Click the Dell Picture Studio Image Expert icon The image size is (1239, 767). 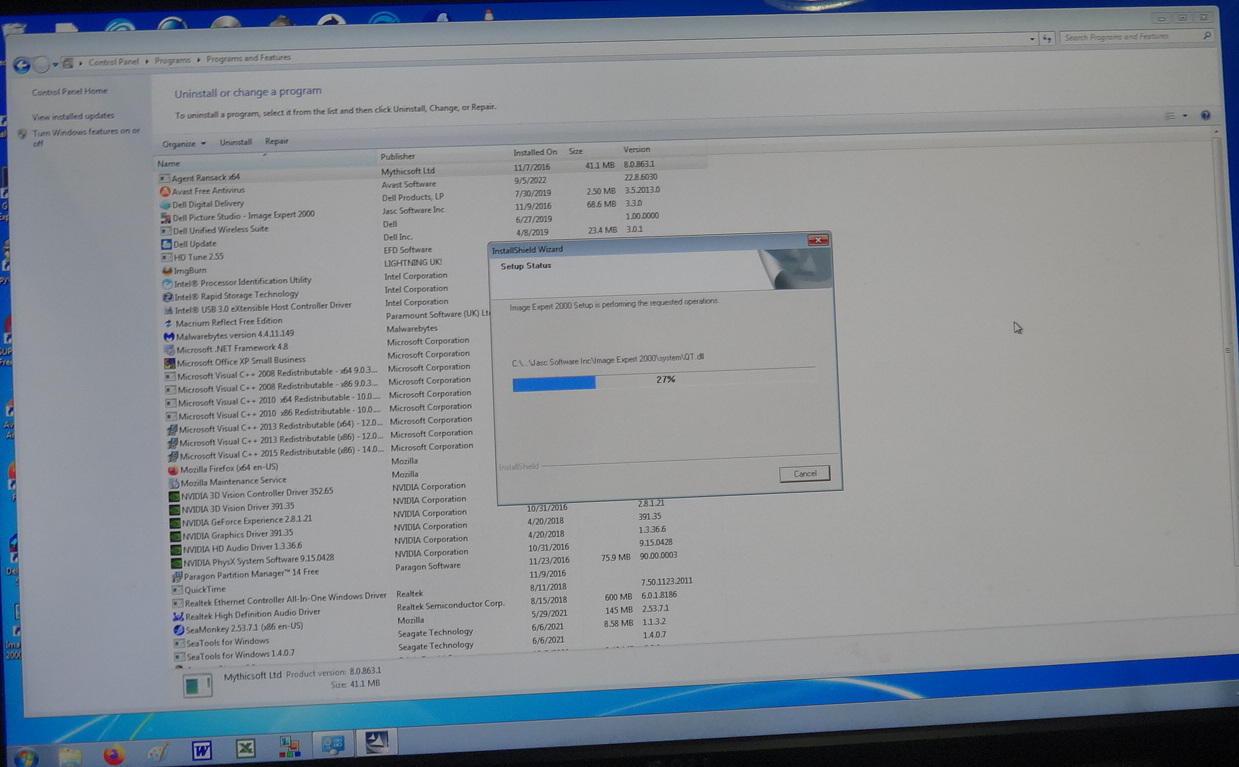(166, 217)
